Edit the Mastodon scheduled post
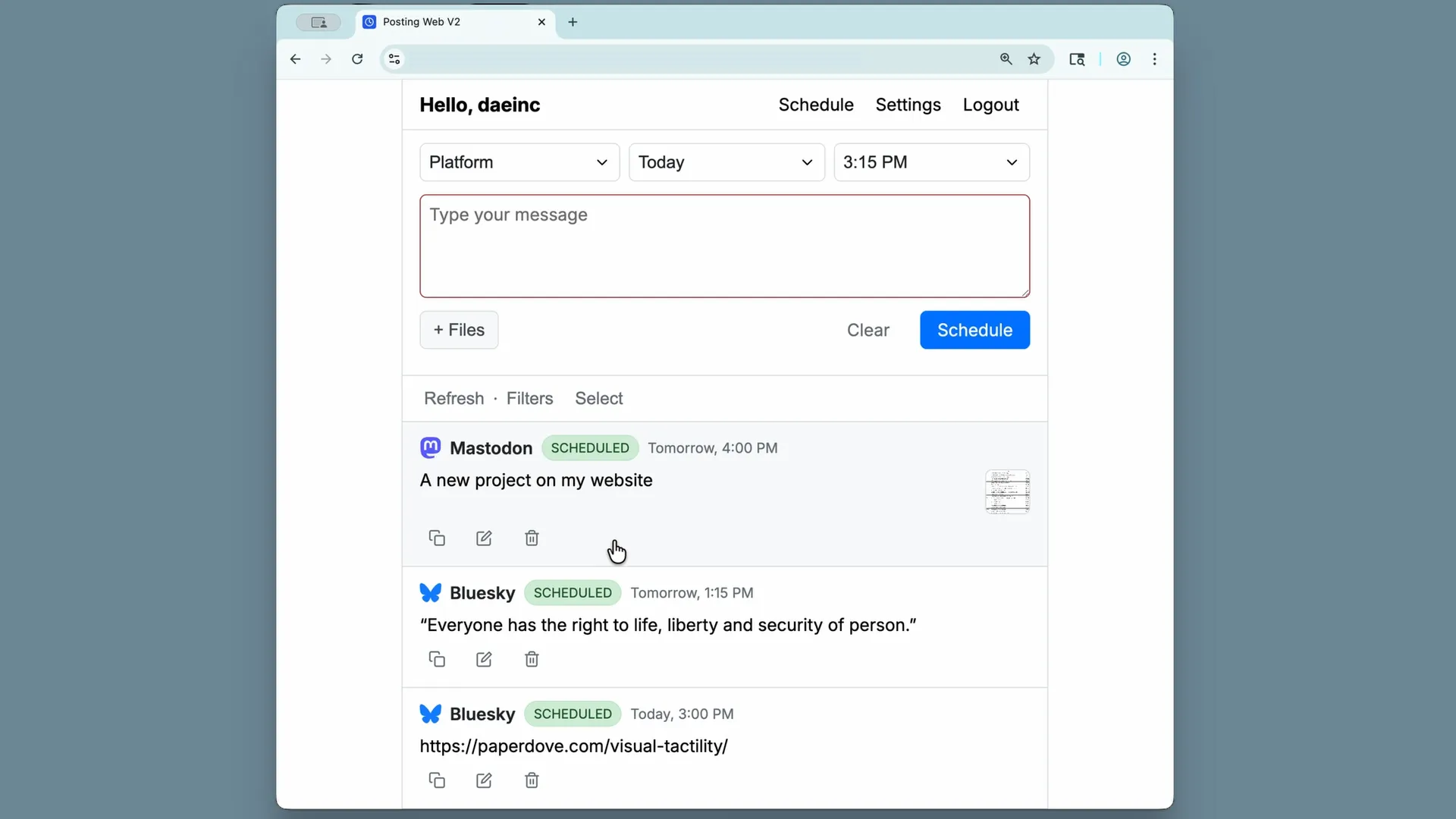Viewport: 1456px width, 819px height. pos(484,538)
